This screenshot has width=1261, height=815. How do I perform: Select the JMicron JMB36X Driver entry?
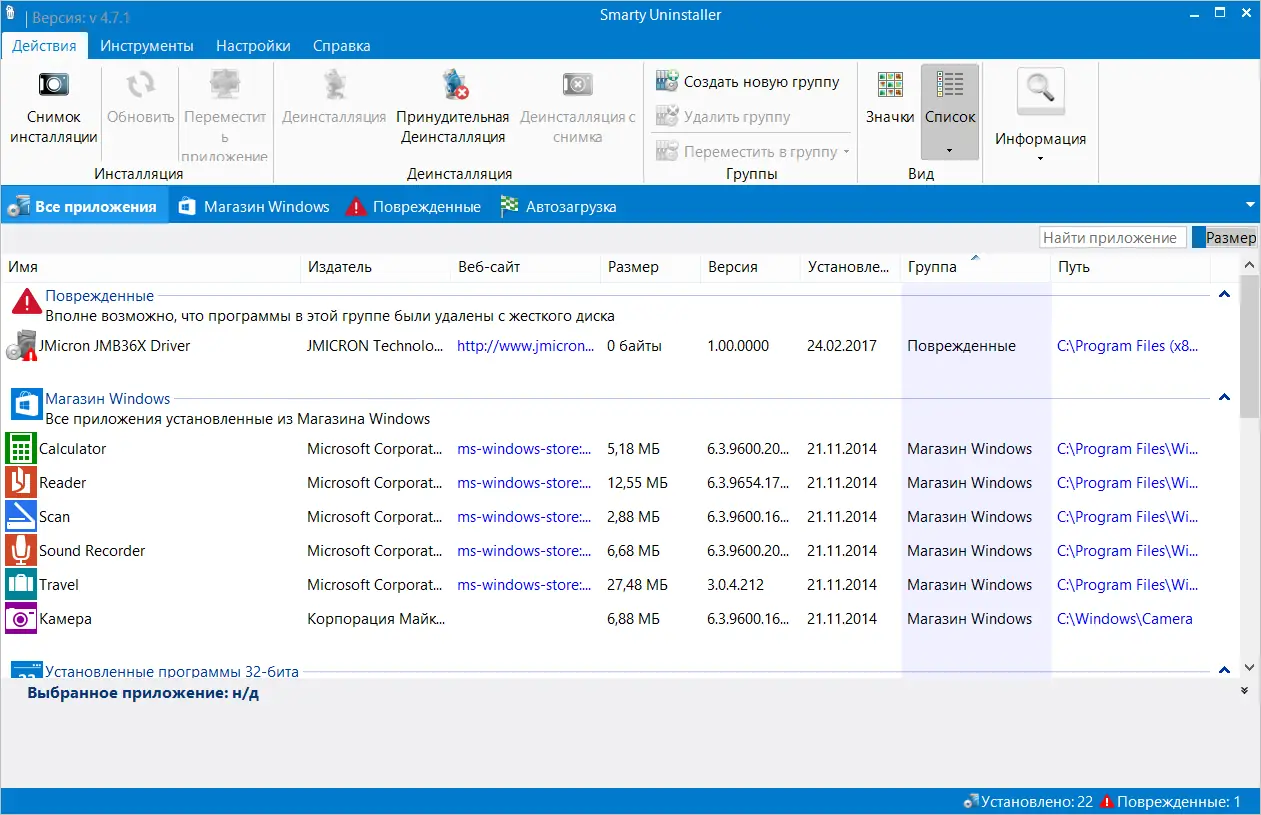pyautogui.click(x=114, y=346)
